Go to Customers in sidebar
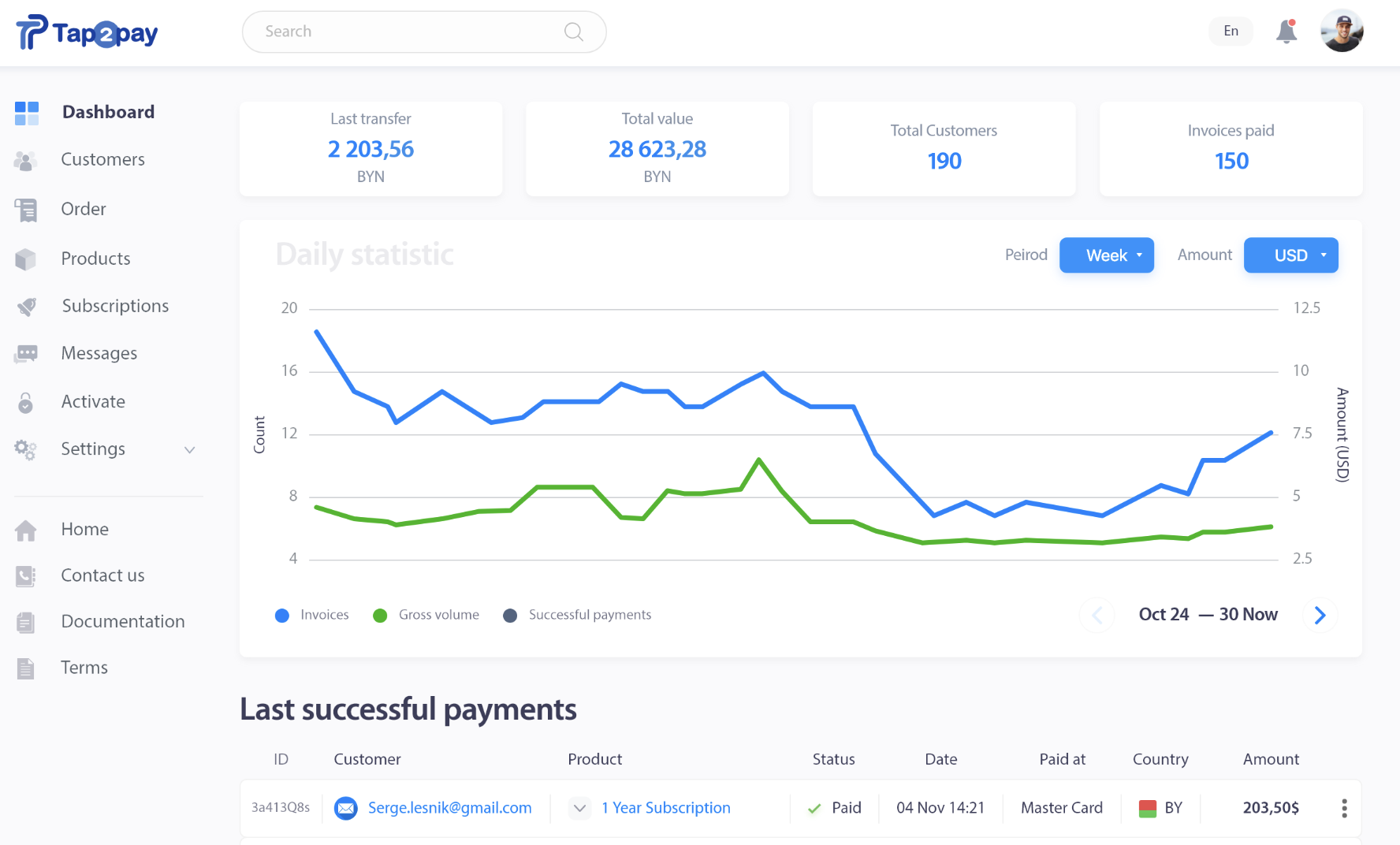The image size is (1400, 845). pos(103,159)
